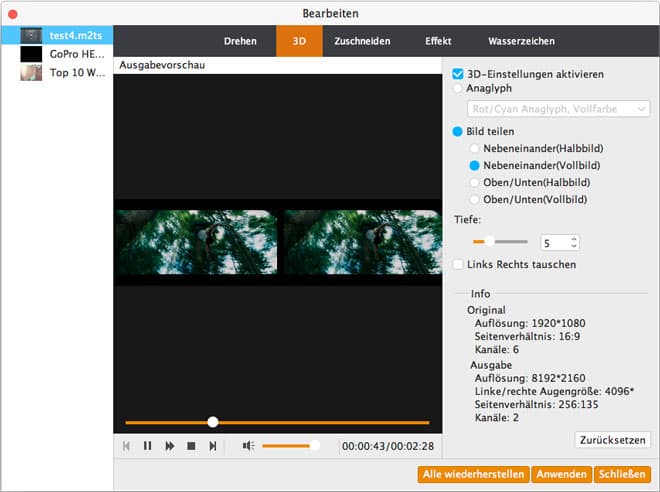Mute audio with the speaker icon
This screenshot has height=492, width=660.
[x=248, y=446]
